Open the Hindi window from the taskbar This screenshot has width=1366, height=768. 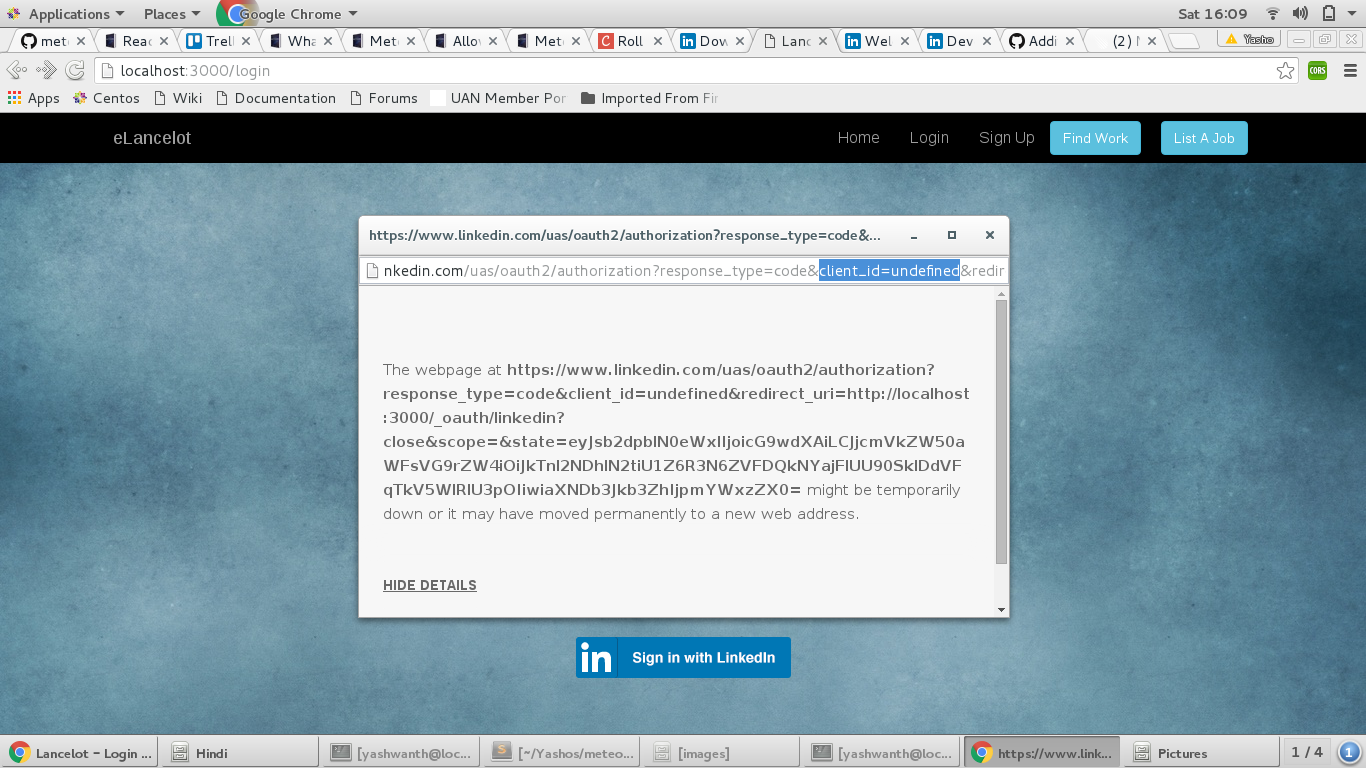(x=240, y=753)
